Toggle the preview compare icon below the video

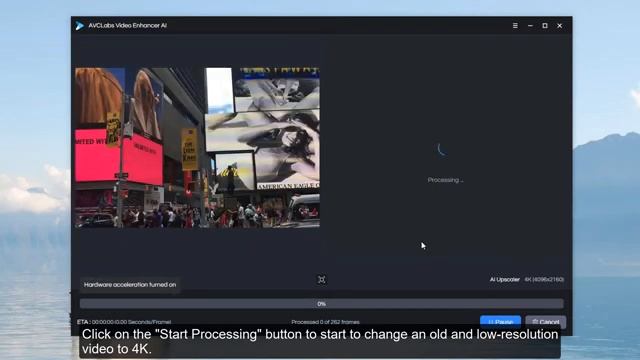[322, 280]
